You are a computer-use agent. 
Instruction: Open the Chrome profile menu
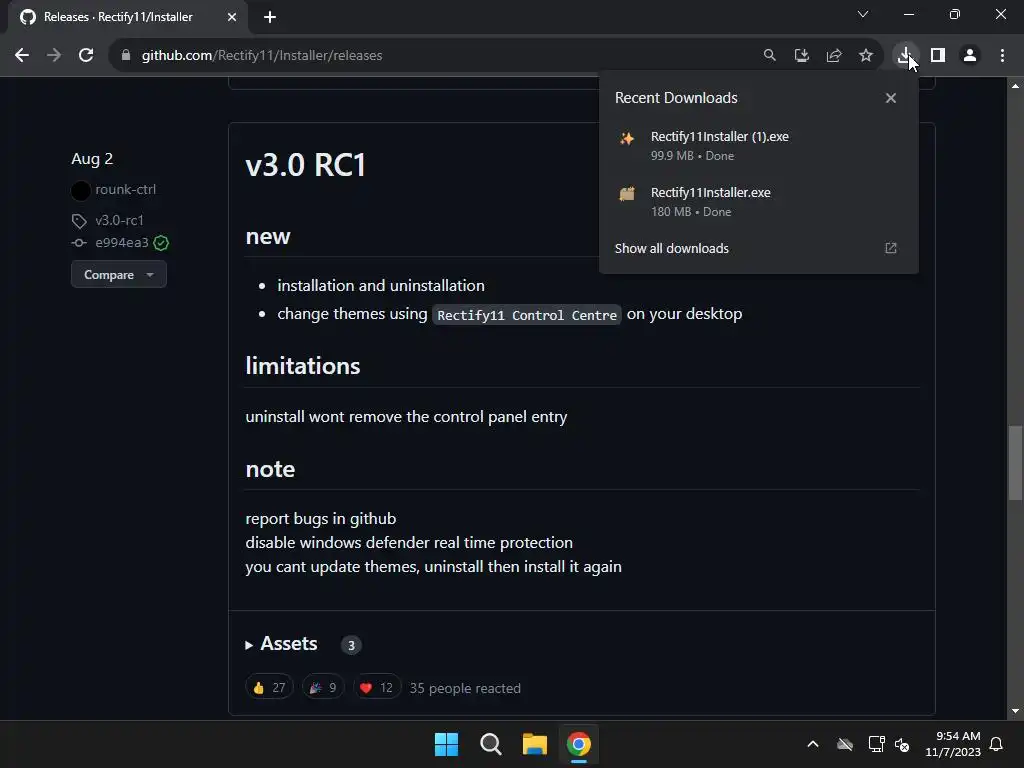pos(970,56)
